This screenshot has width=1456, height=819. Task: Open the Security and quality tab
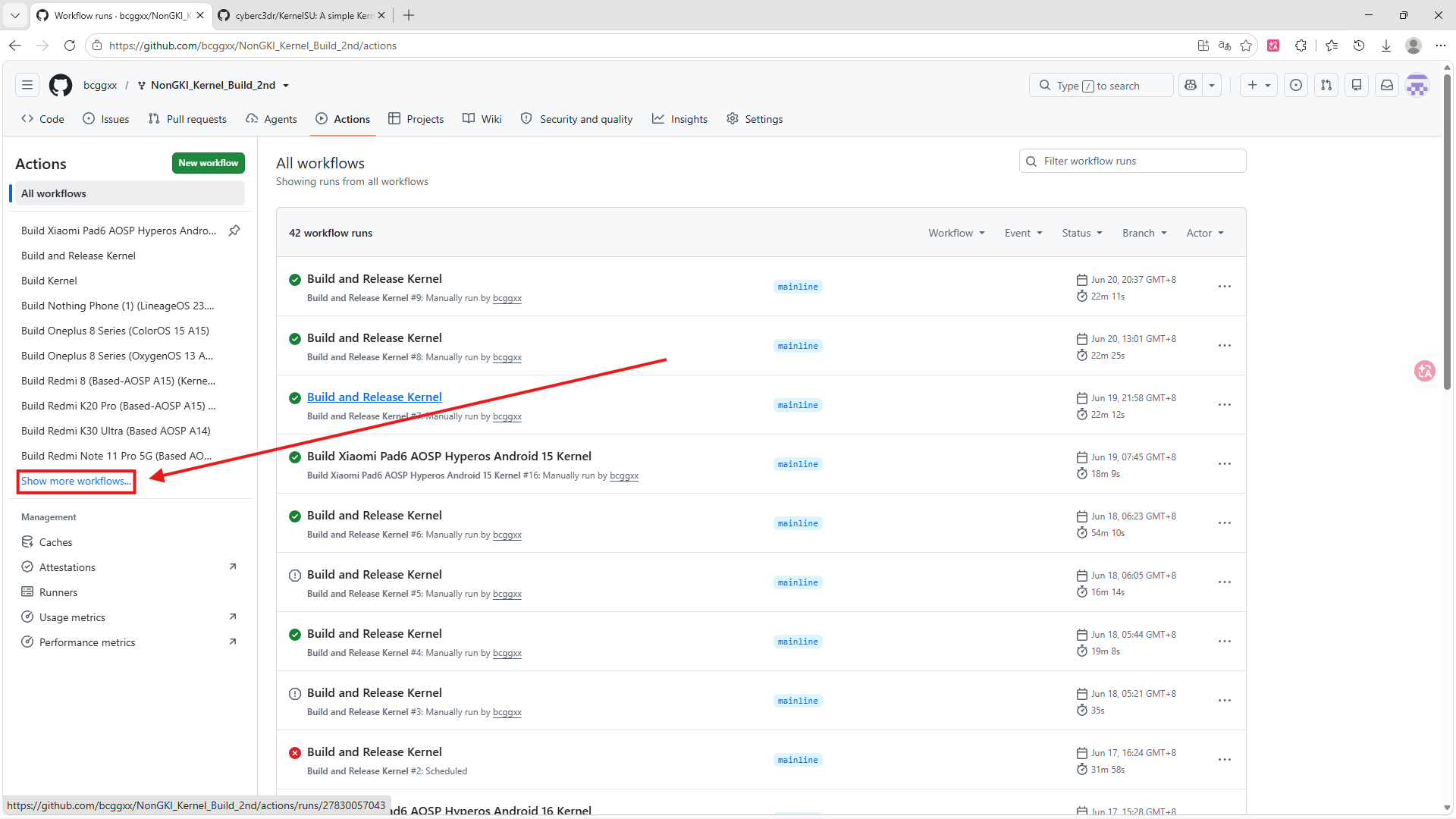tap(577, 119)
